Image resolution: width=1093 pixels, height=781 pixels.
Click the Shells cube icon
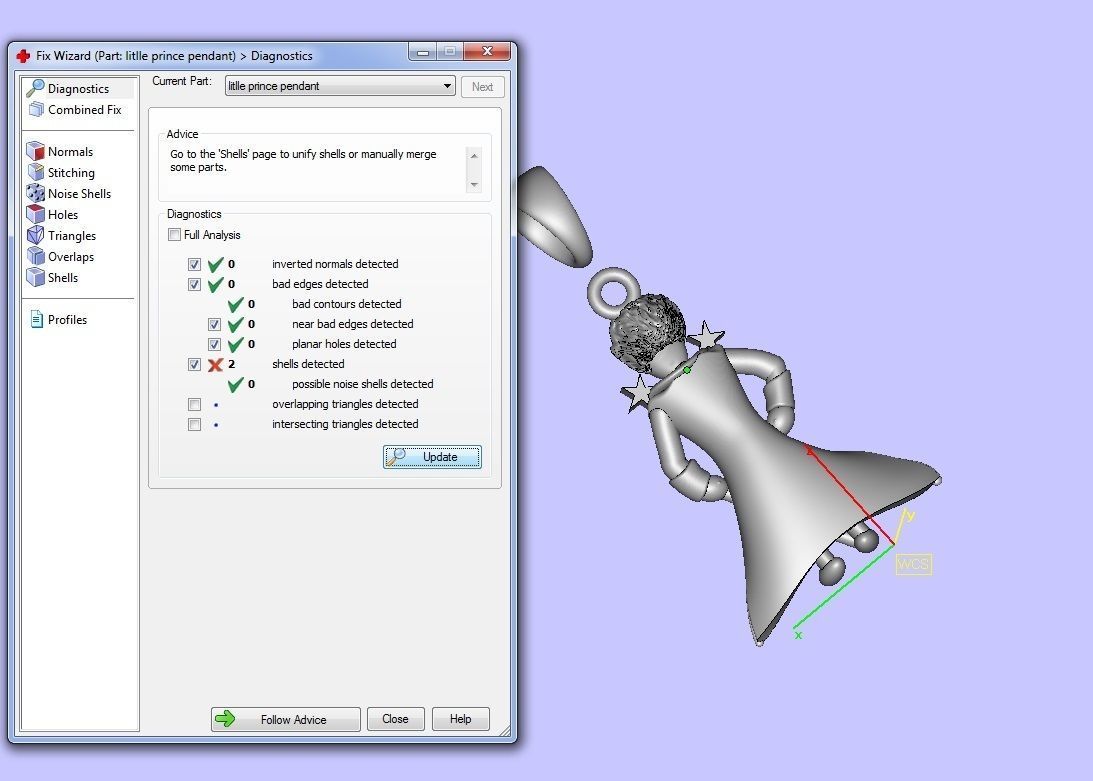(36, 277)
